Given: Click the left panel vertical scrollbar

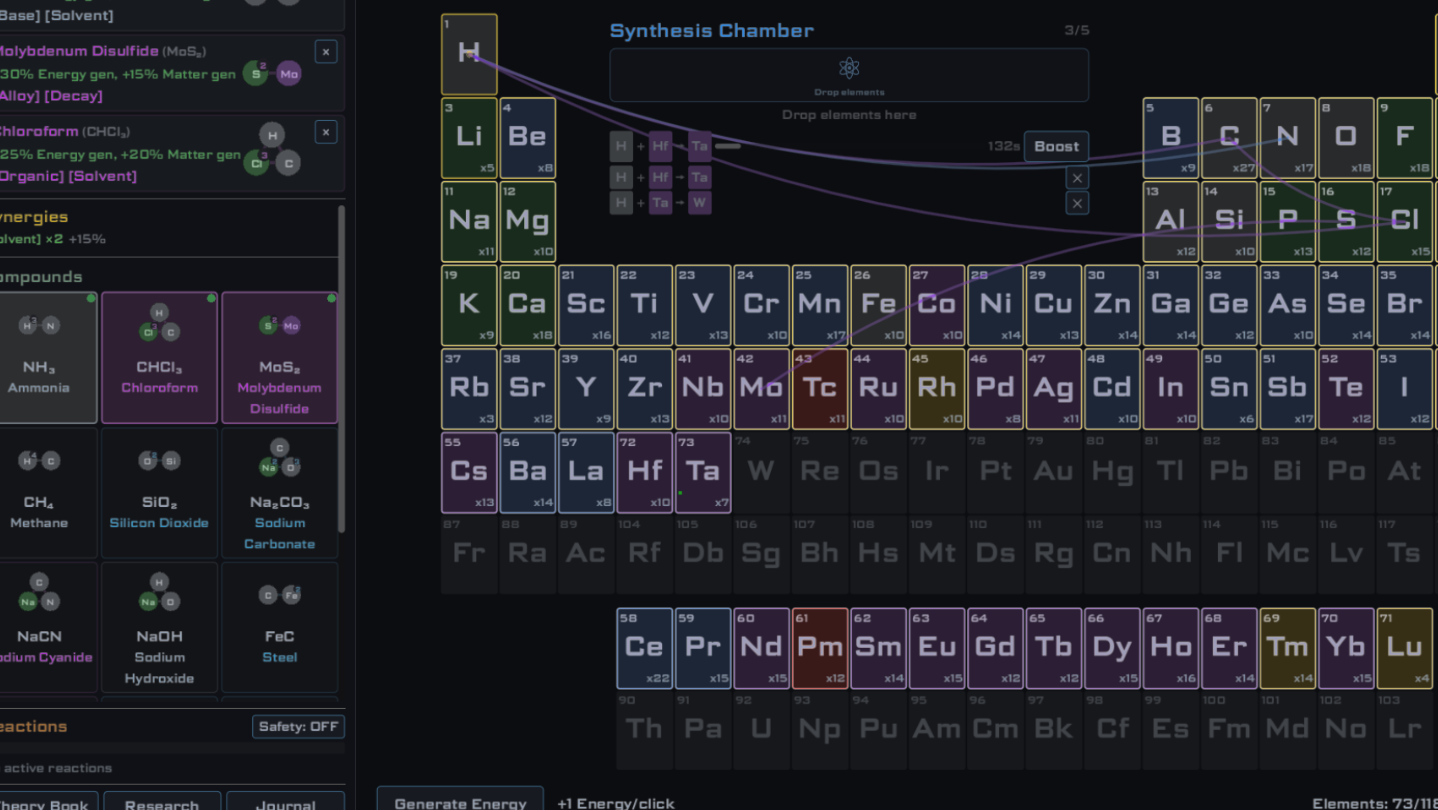Looking at the screenshot, I should [341, 370].
